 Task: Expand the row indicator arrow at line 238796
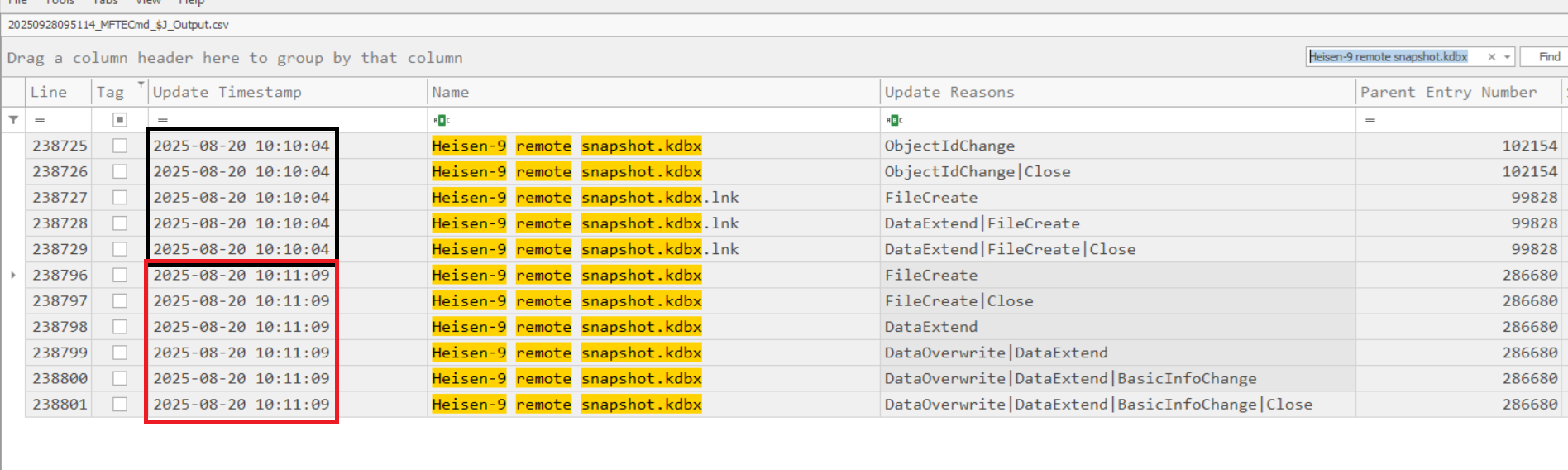(x=13, y=275)
